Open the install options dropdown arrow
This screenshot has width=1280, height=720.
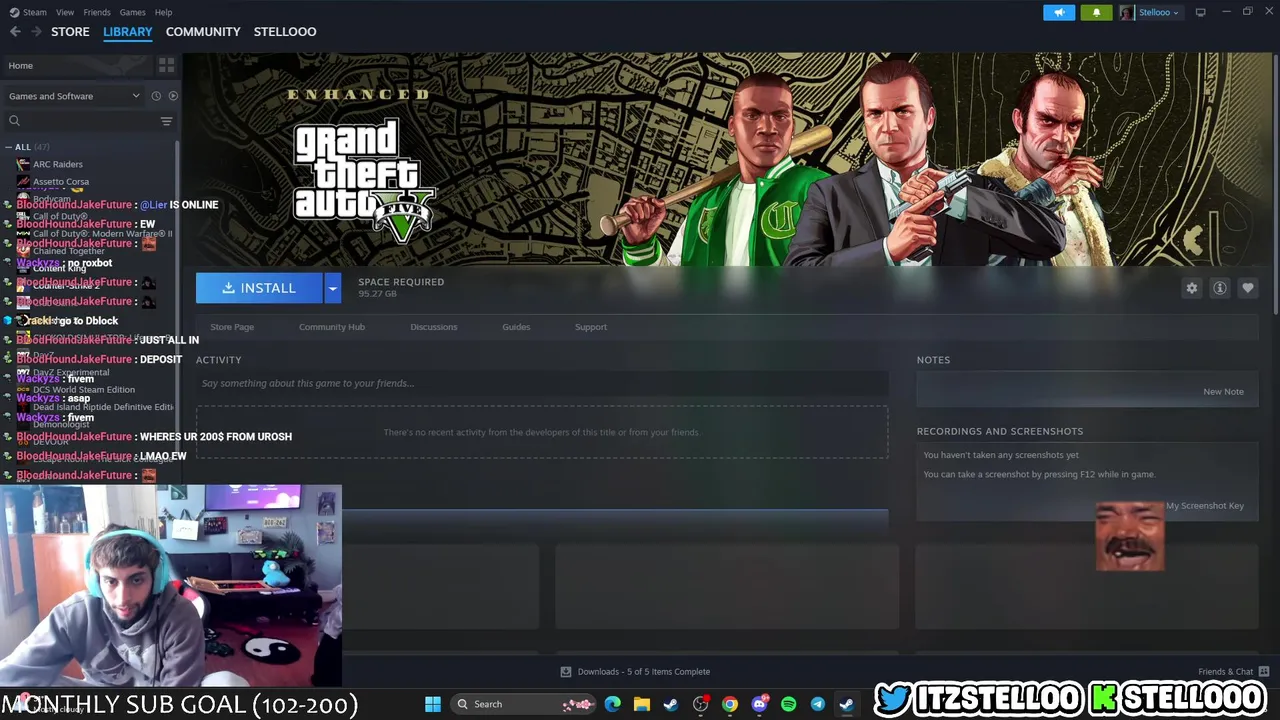pyautogui.click(x=333, y=288)
